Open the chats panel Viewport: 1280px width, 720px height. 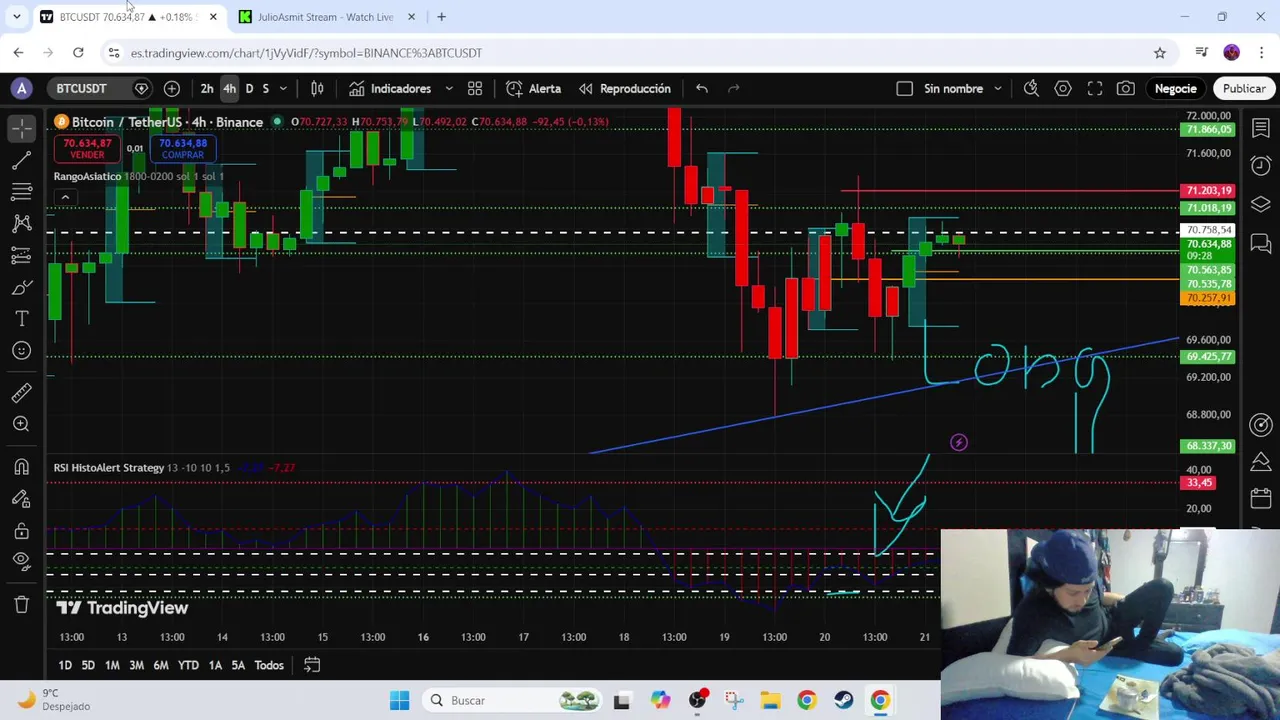pyautogui.click(x=1261, y=243)
